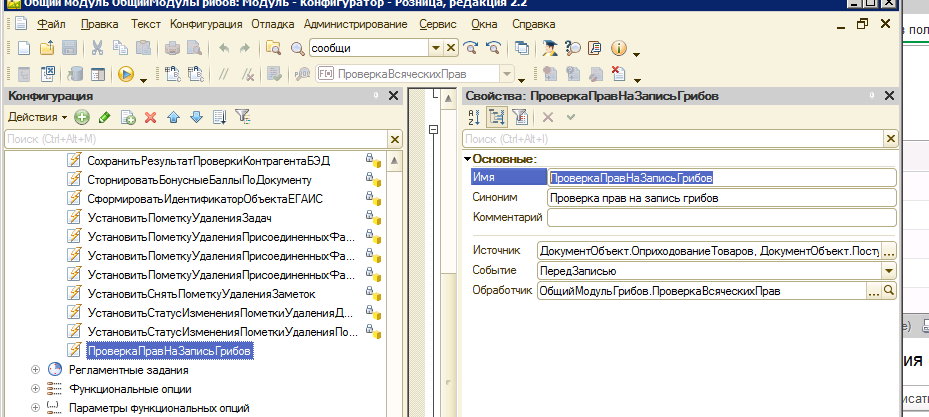Viewport: 929px width, 417px height.
Task: Click the red delete X in Конфигурация toolbar
Action: point(150,117)
